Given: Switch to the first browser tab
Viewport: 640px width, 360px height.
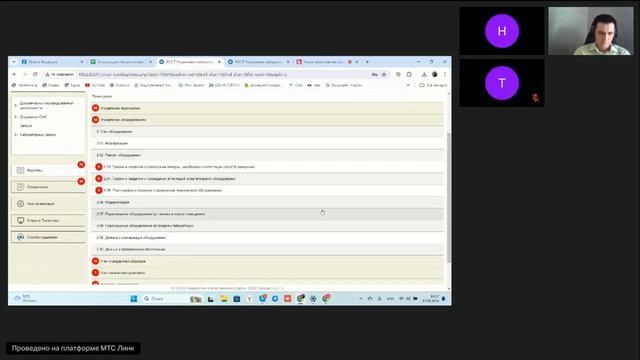Looking at the screenshot, I should [52, 62].
